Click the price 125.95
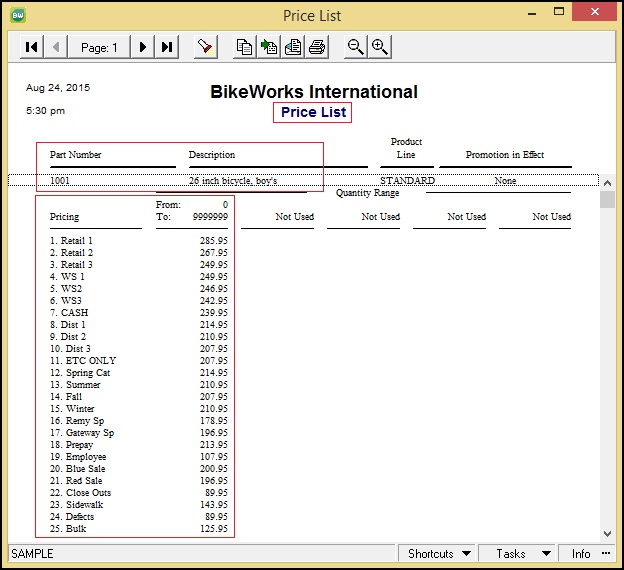The width and height of the screenshot is (624, 570). 214,529
